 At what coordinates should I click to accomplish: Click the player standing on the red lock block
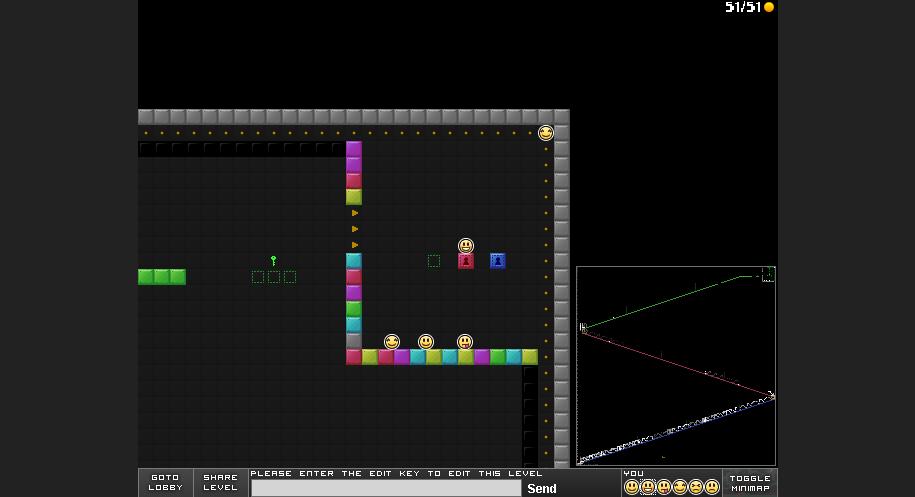click(466, 246)
